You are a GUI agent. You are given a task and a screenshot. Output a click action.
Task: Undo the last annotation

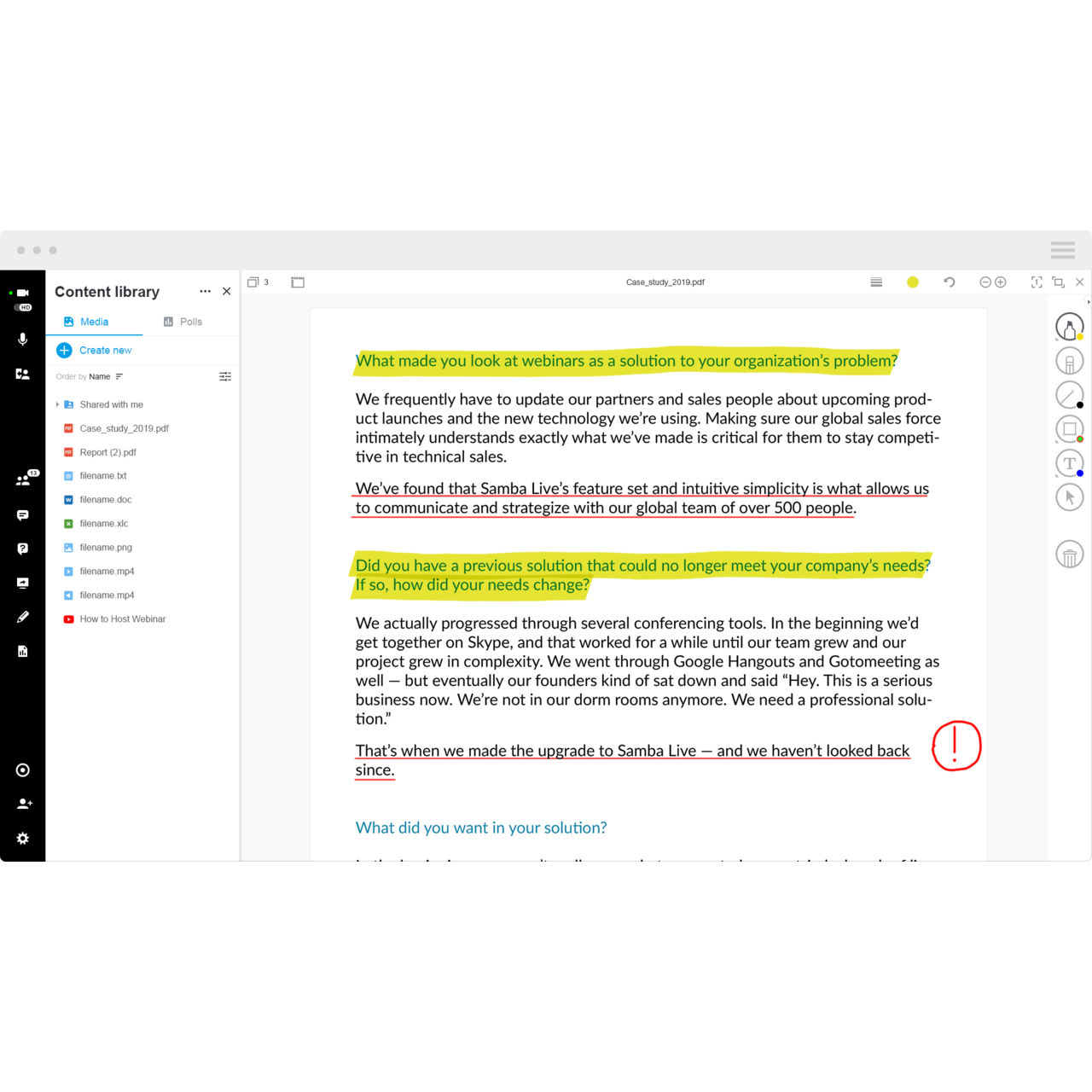click(949, 282)
